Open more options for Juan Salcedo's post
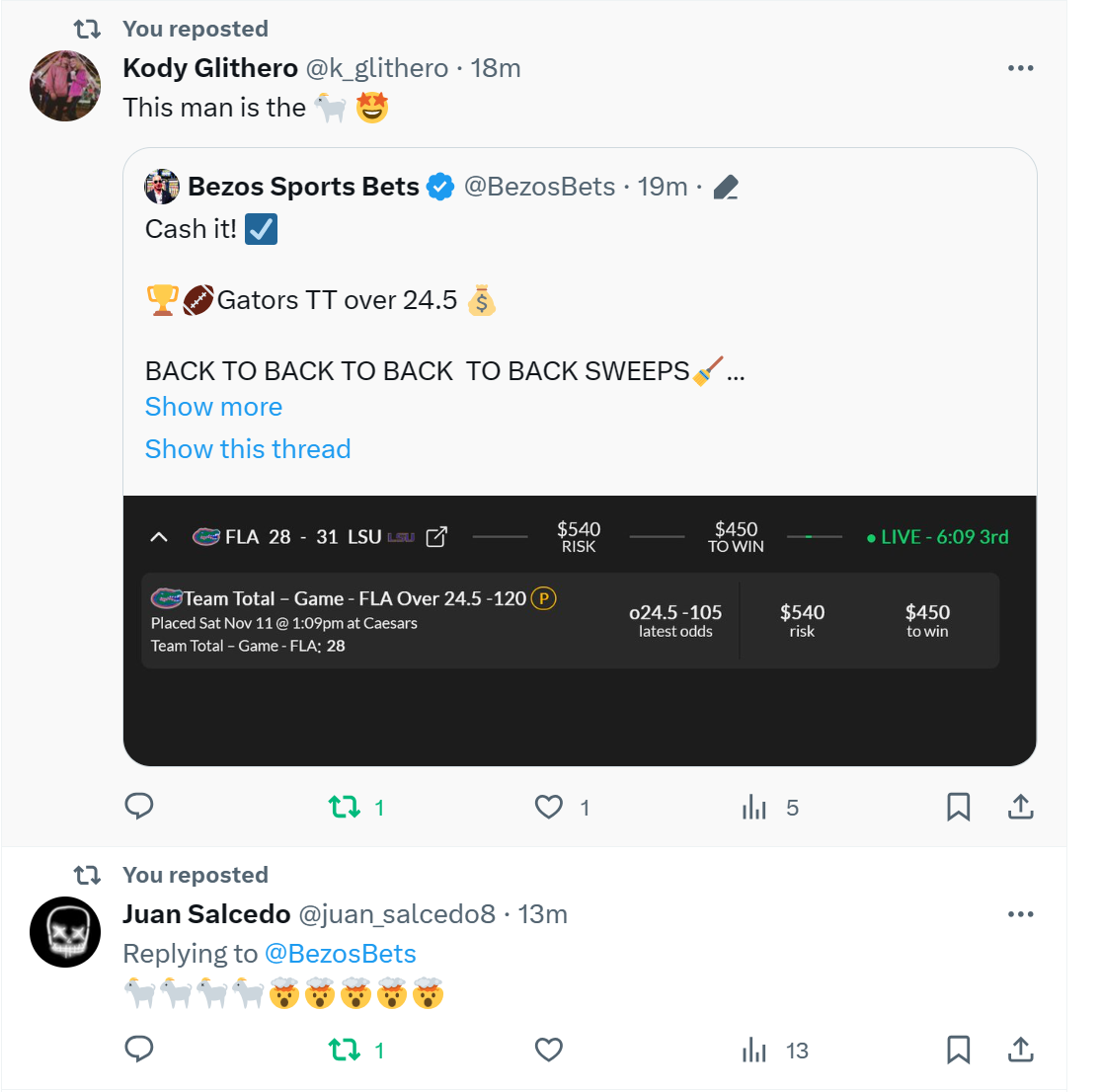This screenshot has width=1100, height=1092. tap(1020, 914)
